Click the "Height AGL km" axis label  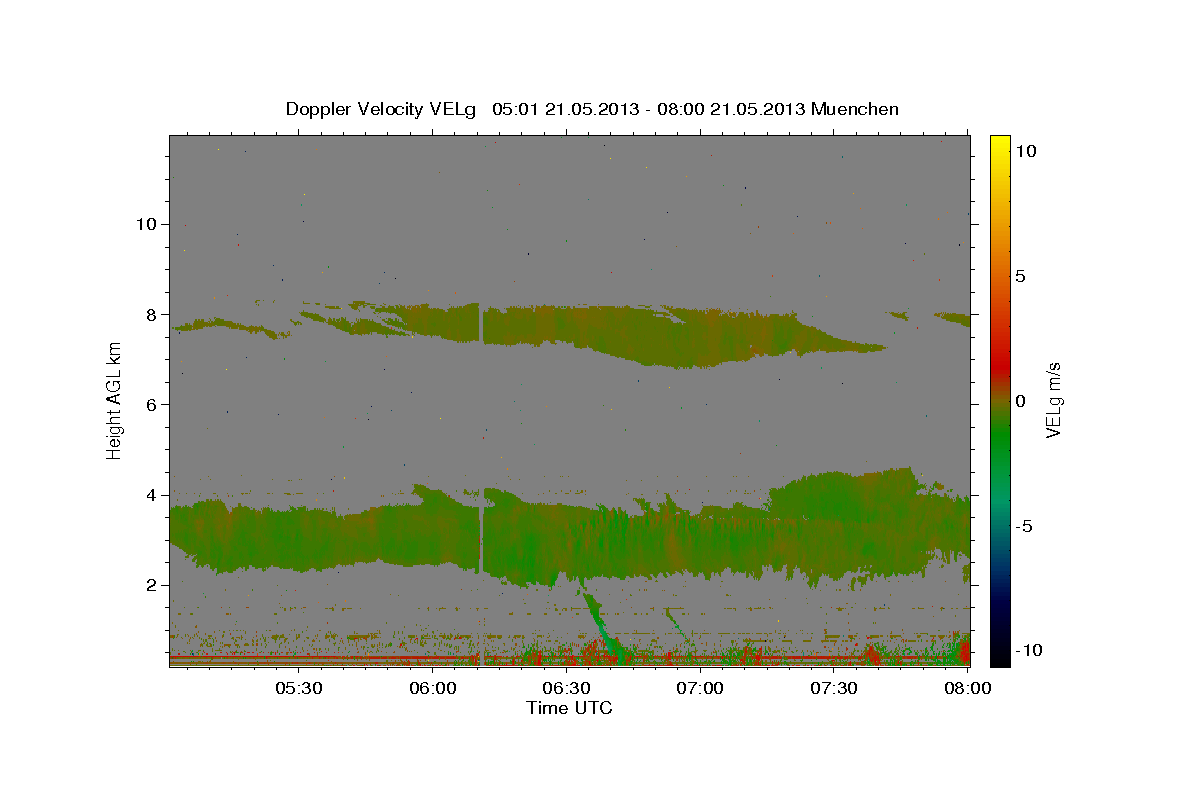pyautogui.click(x=115, y=401)
